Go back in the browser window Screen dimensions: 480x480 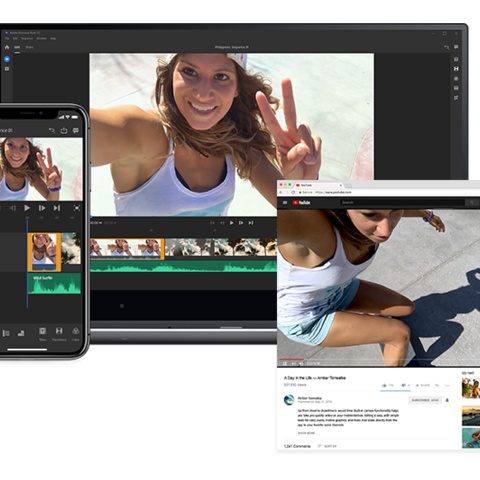point(281,192)
